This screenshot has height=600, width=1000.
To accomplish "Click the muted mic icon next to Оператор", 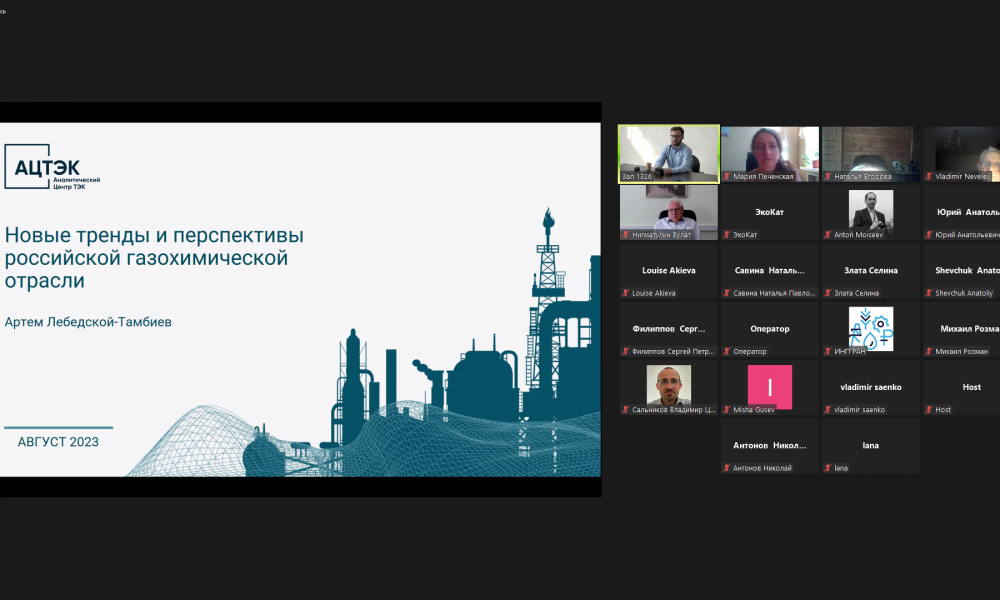I will 727,351.
